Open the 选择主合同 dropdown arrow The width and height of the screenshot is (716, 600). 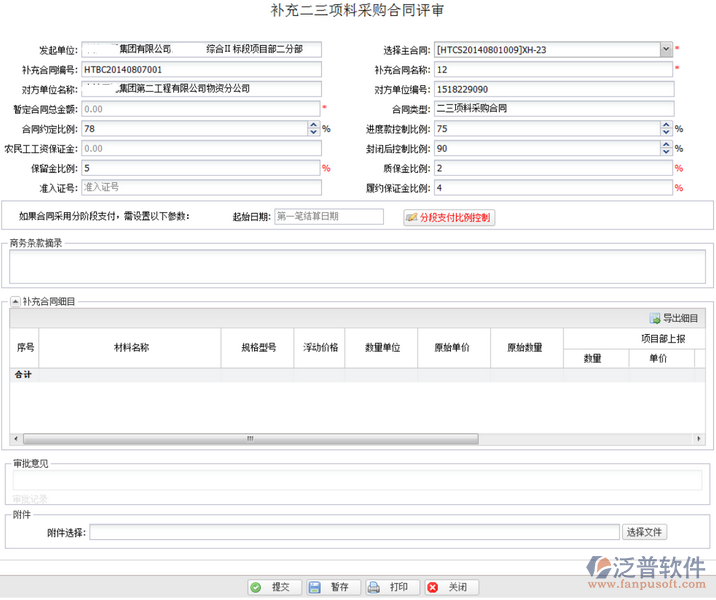665,49
